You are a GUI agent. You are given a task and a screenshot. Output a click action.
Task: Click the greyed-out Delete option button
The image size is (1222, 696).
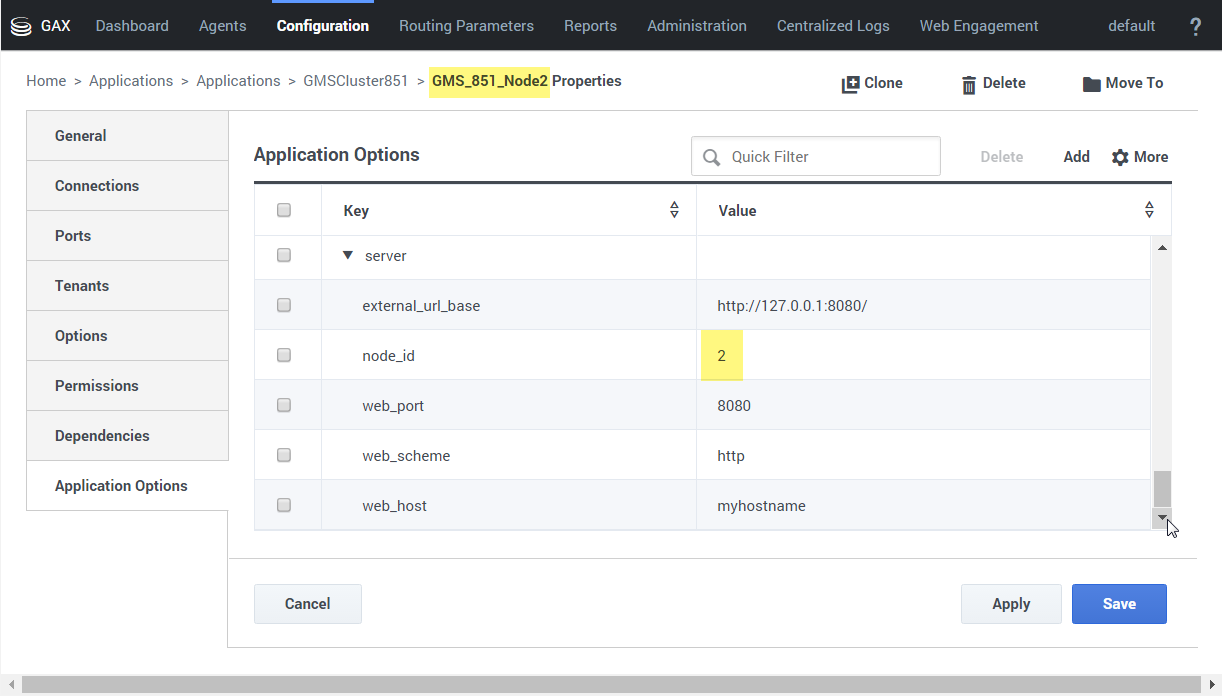1001,157
